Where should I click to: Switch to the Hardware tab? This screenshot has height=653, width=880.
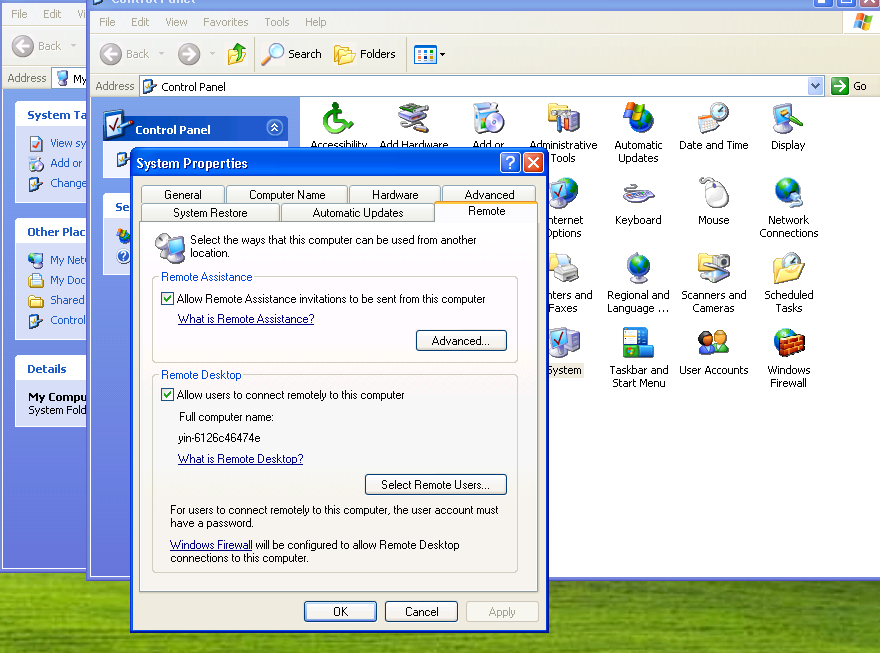(395, 195)
